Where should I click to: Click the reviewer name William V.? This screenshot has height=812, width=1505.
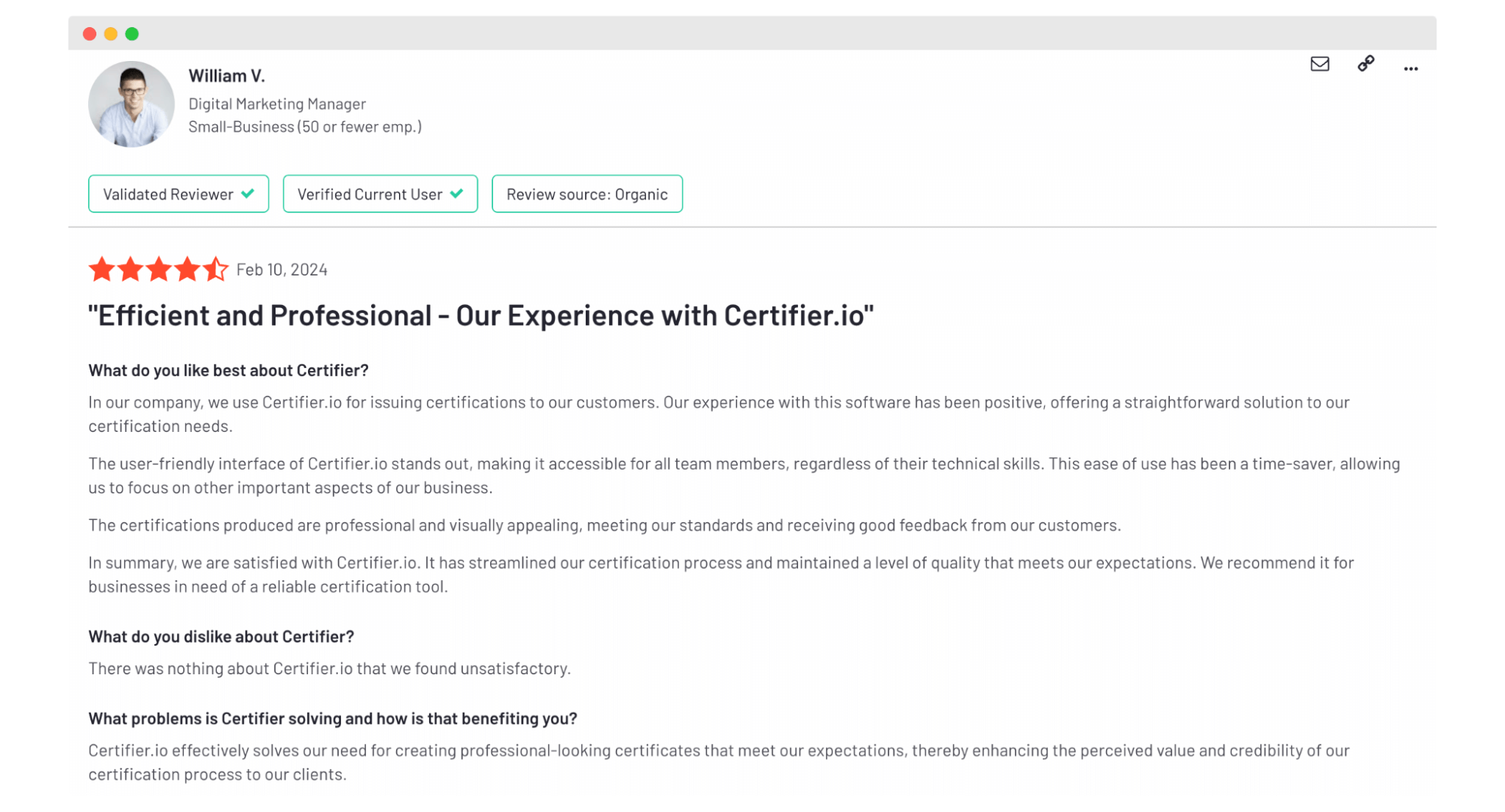227,76
